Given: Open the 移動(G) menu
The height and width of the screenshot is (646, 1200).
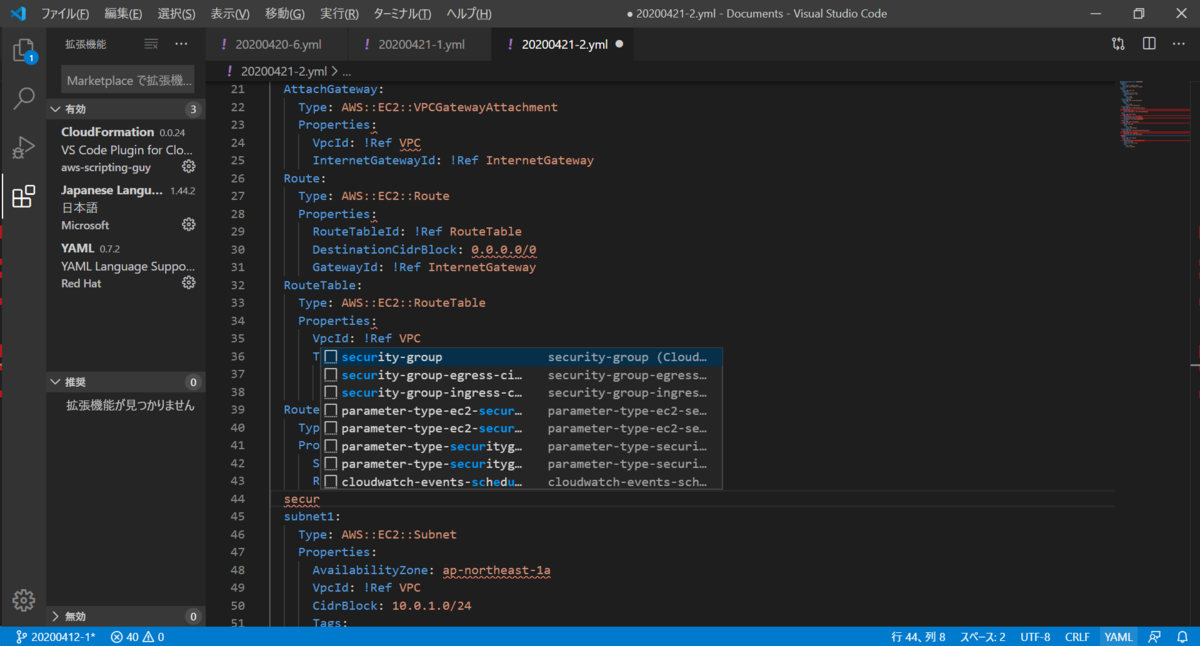Looking at the screenshot, I should (x=285, y=14).
